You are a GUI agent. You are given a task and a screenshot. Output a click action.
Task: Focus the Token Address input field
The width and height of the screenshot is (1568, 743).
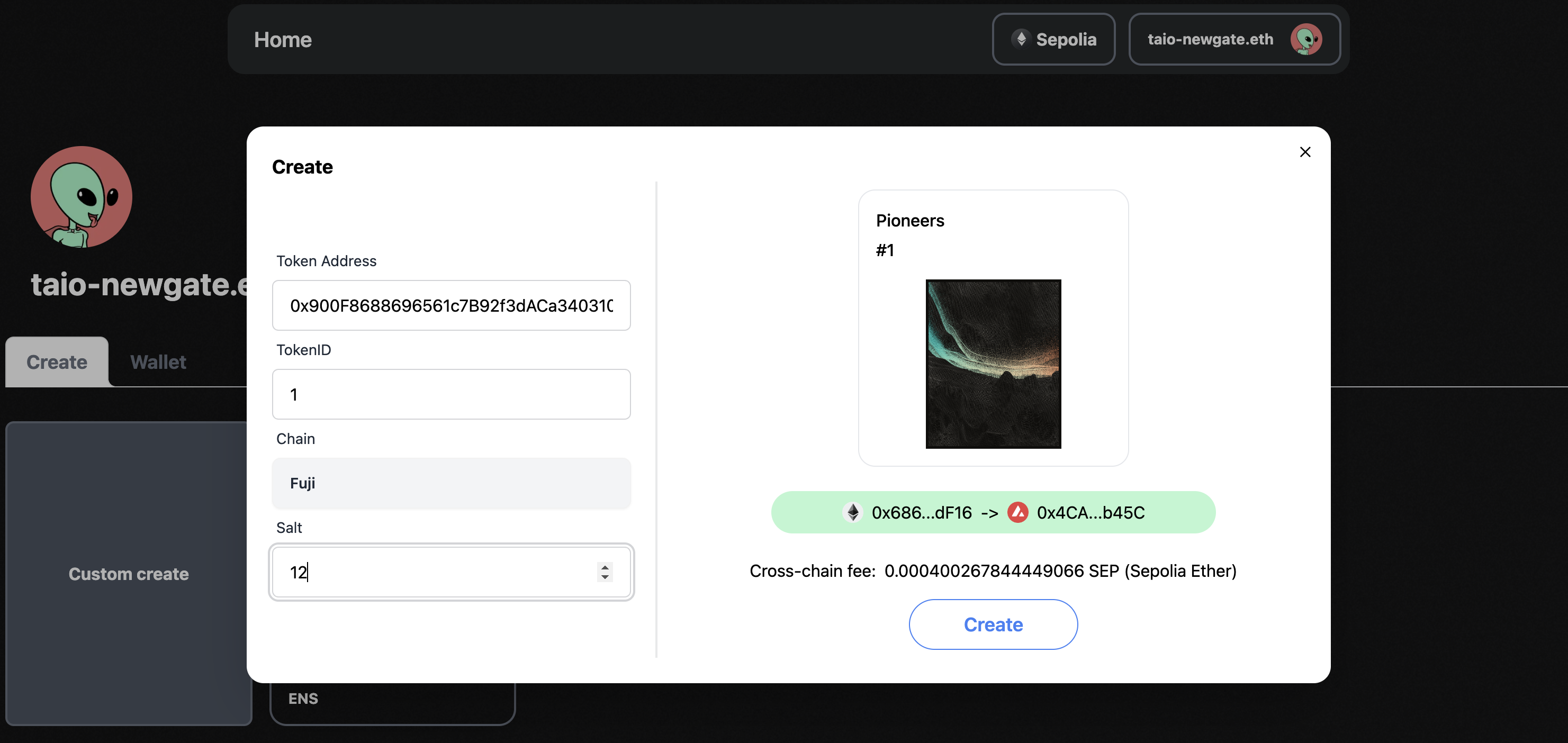[451, 305]
